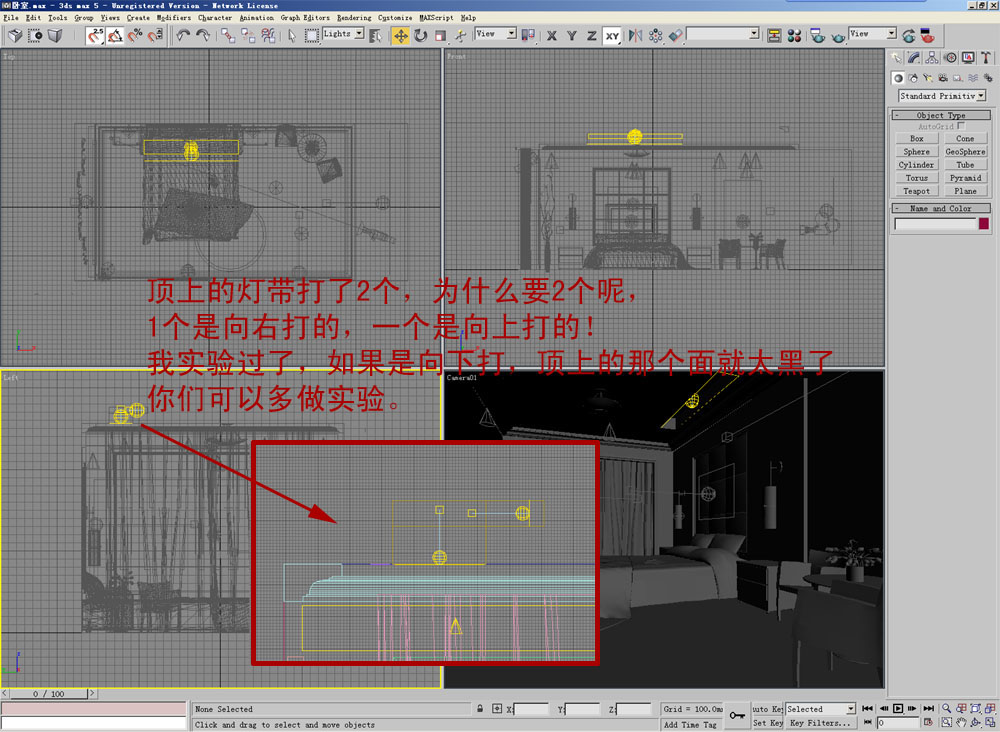Click the Unlink Selection tool
The width and height of the screenshot is (1000, 732).
click(x=247, y=36)
